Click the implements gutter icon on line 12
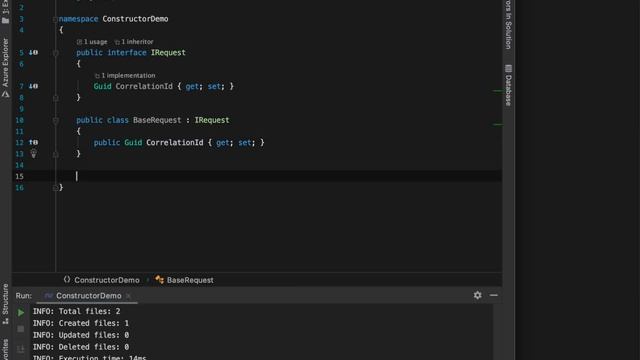The image size is (640, 360). [33, 142]
